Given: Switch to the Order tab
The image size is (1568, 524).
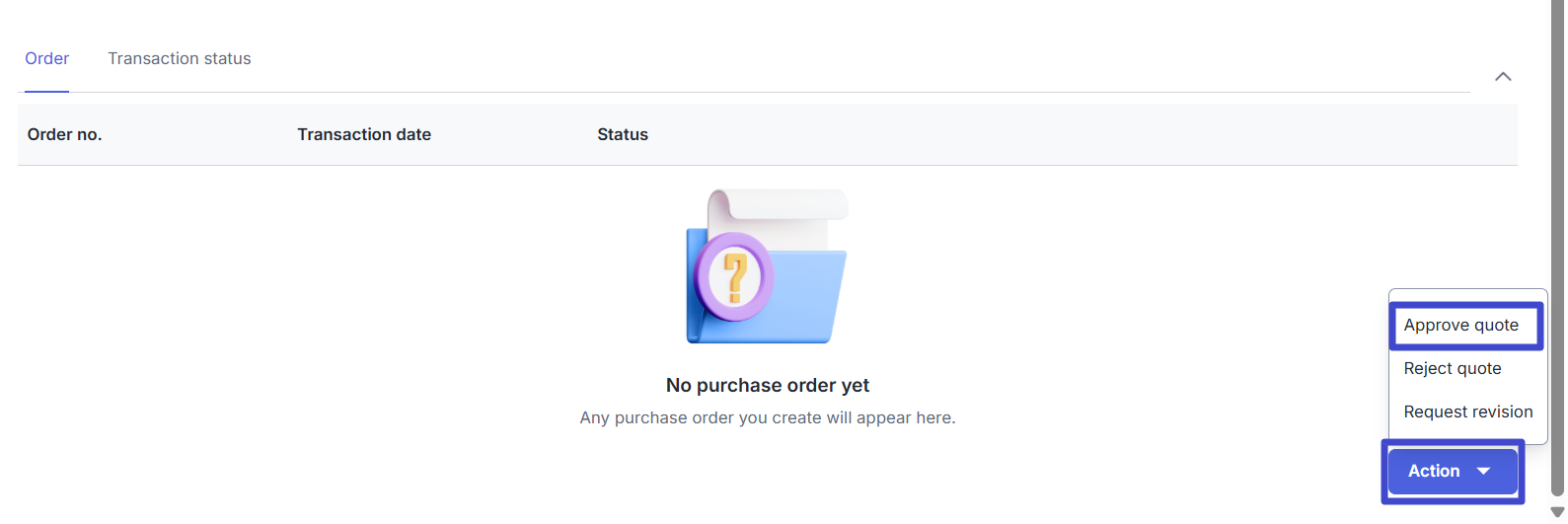Looking at the screenshot, I should coord(46,59).
